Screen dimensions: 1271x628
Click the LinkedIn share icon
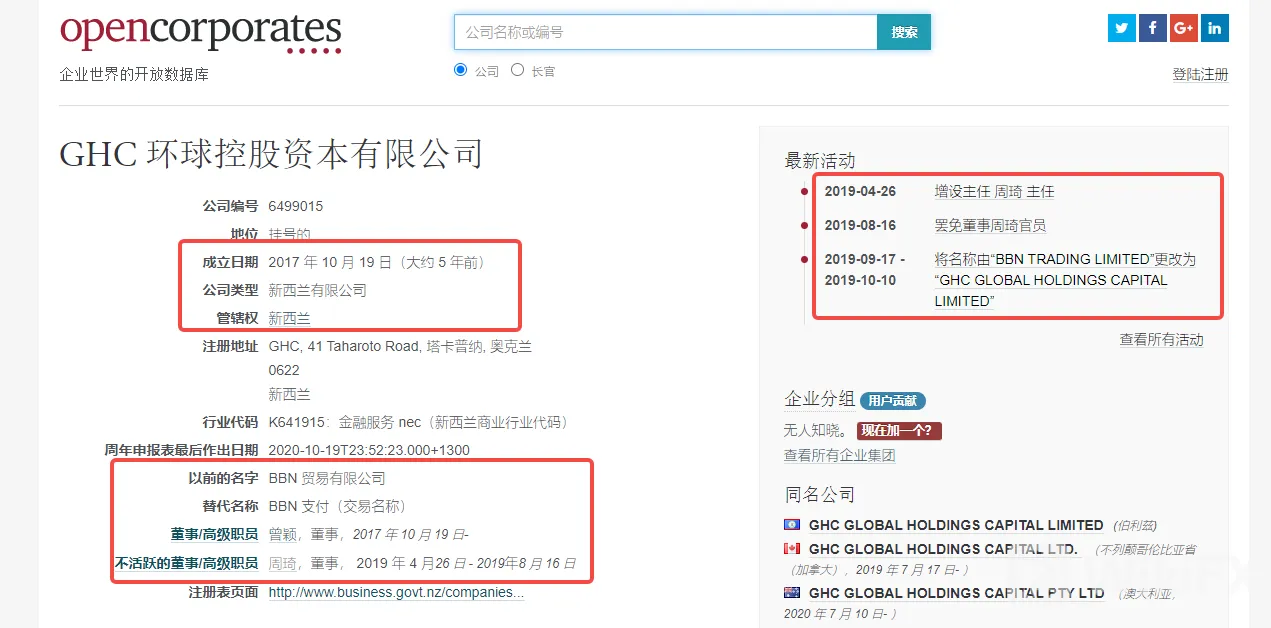(x=1215, y=28)
